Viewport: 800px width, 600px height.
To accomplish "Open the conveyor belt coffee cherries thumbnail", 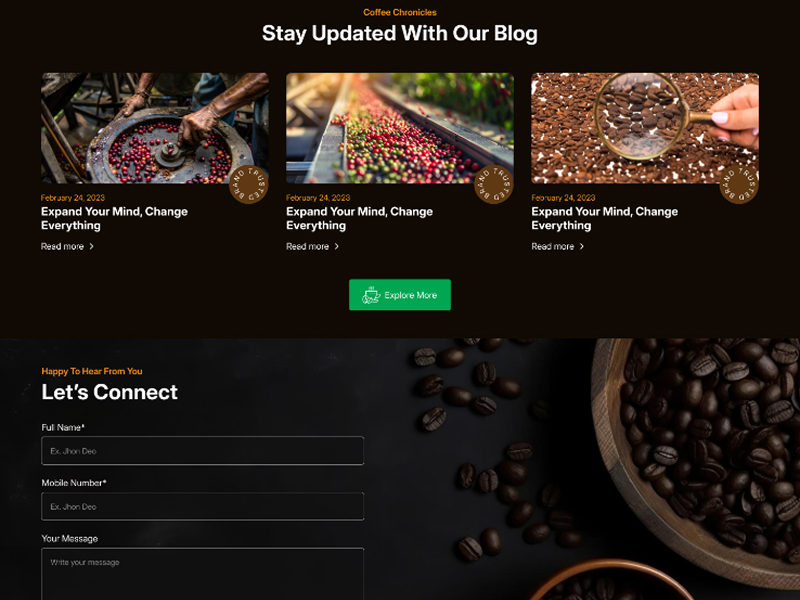I will coord(400,128).
